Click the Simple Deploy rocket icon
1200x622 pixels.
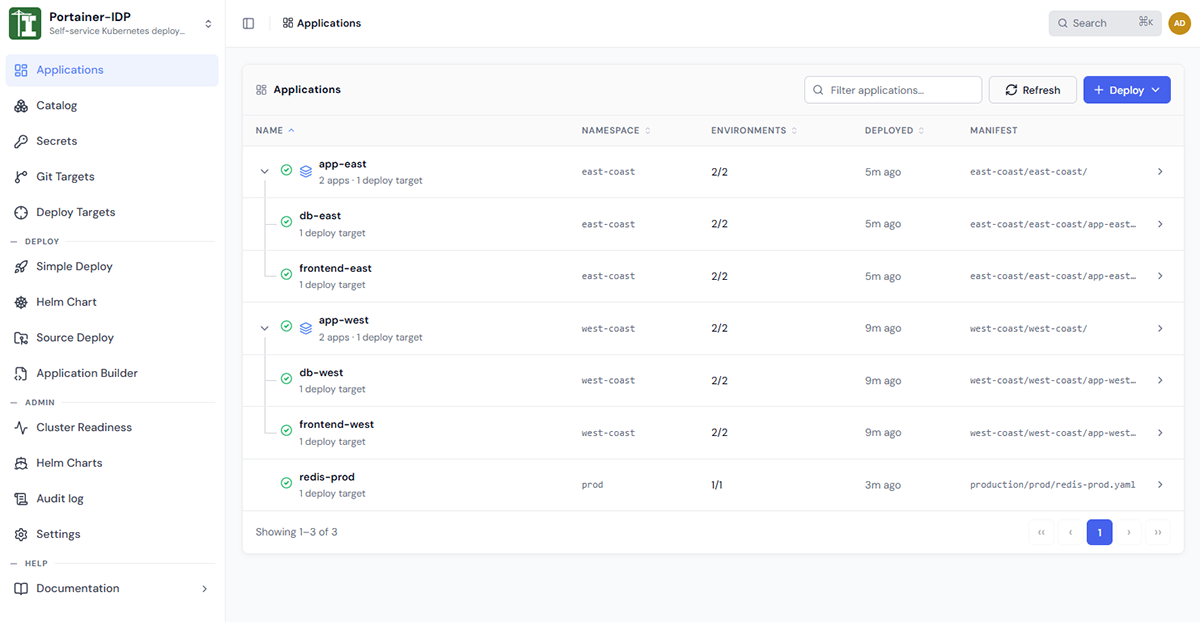pos(21,267)
